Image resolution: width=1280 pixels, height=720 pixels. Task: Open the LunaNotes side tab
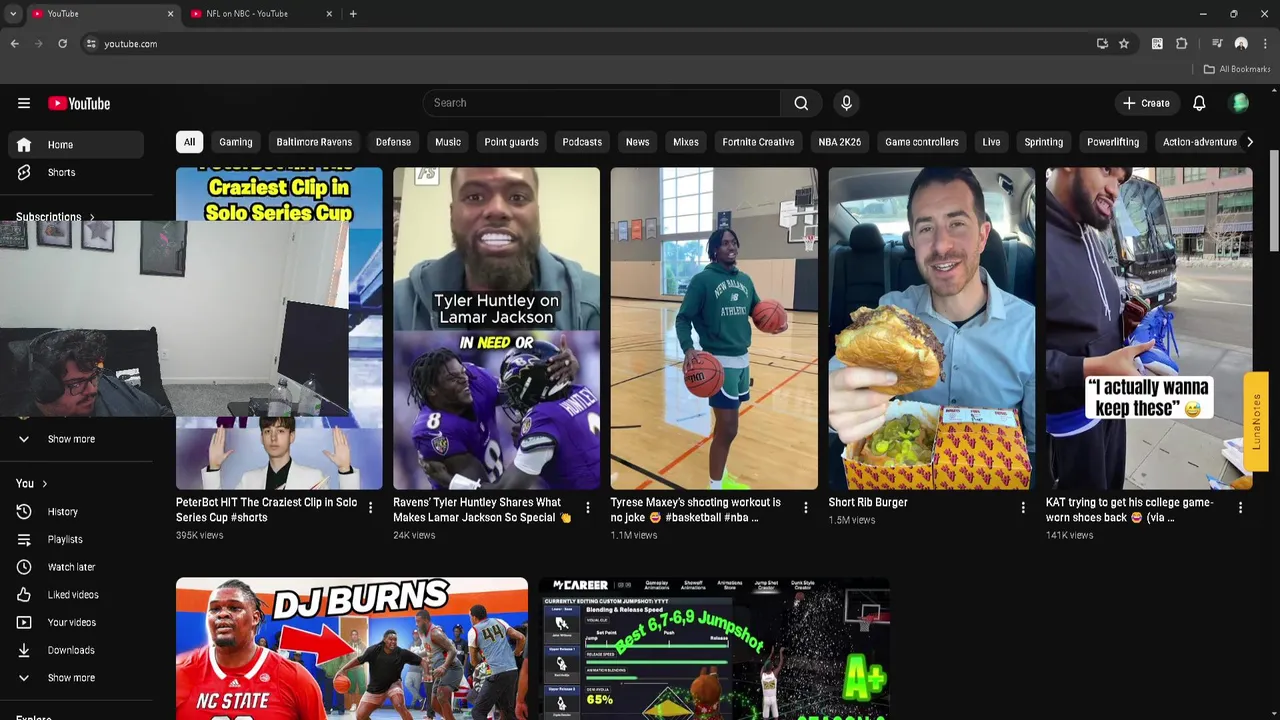pos(1256,422)
